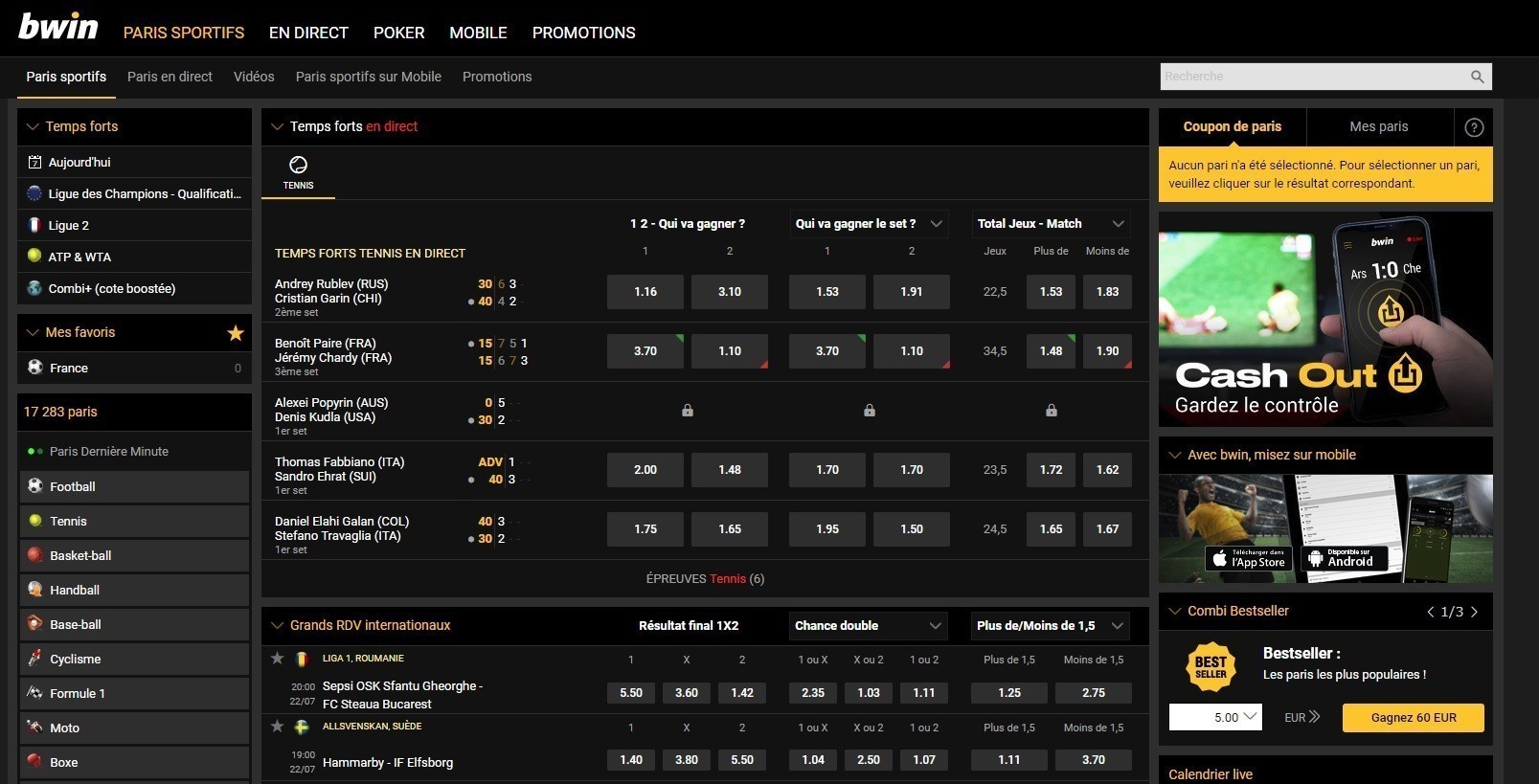1539x784 pixels.
Task: Click the Boxe glove icon
Action: tap(35, 762)
